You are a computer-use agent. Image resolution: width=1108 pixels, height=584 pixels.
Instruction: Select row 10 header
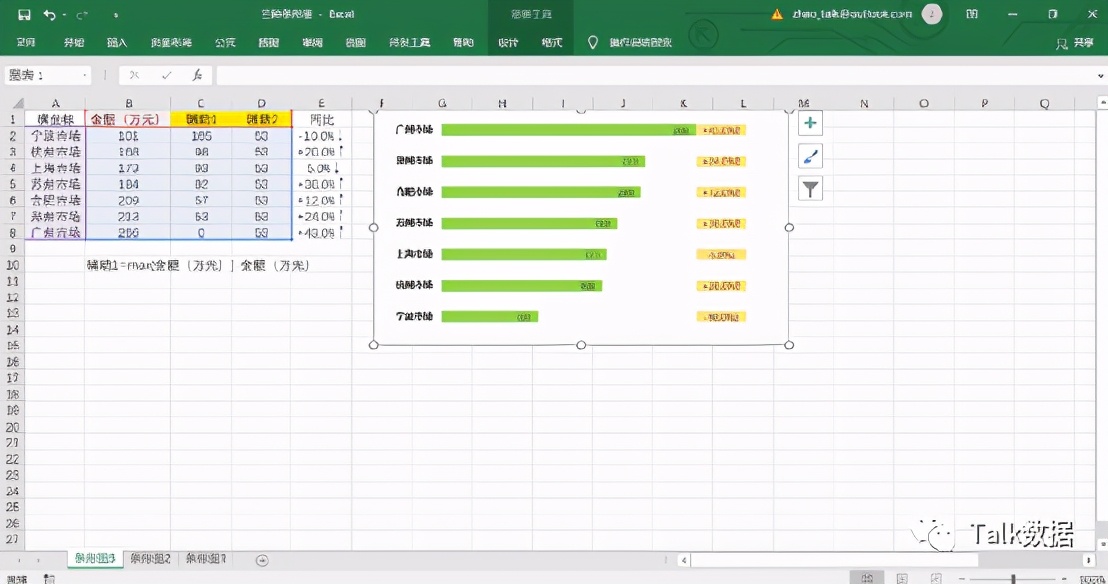(x=12, y=265)
